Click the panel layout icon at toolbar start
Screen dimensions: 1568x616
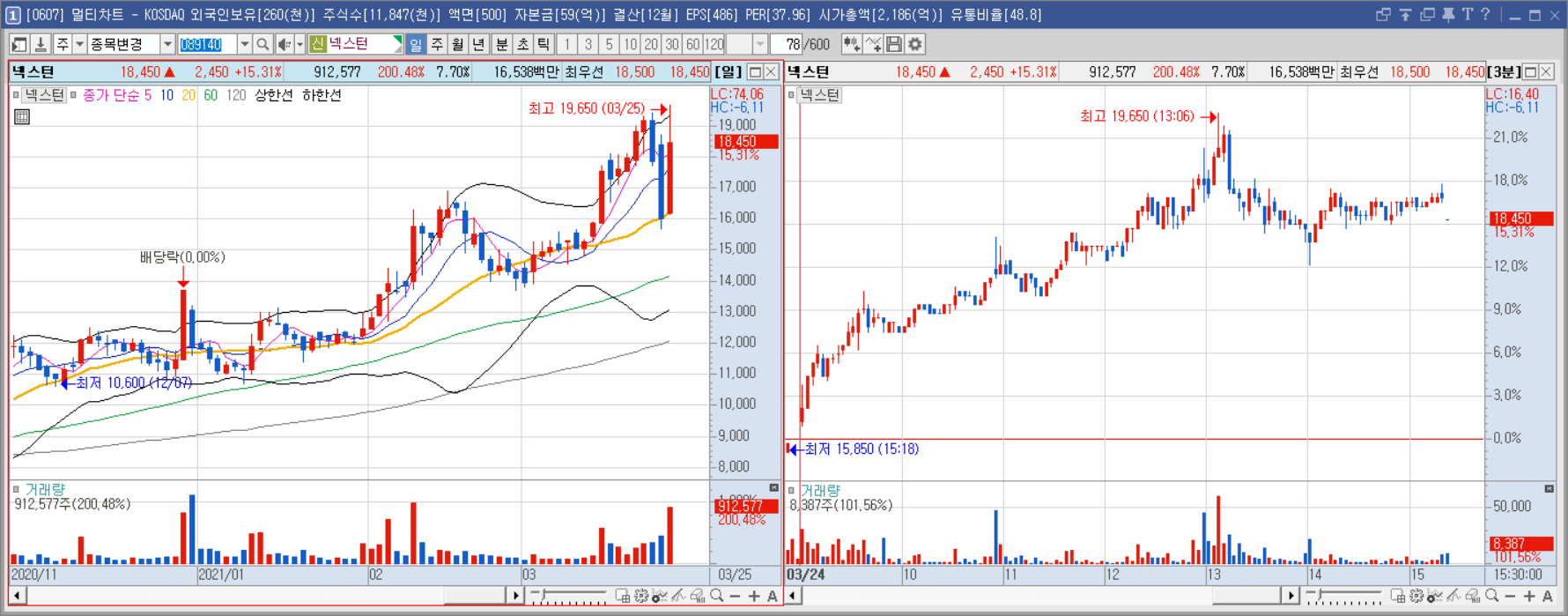tap(18, 44)
